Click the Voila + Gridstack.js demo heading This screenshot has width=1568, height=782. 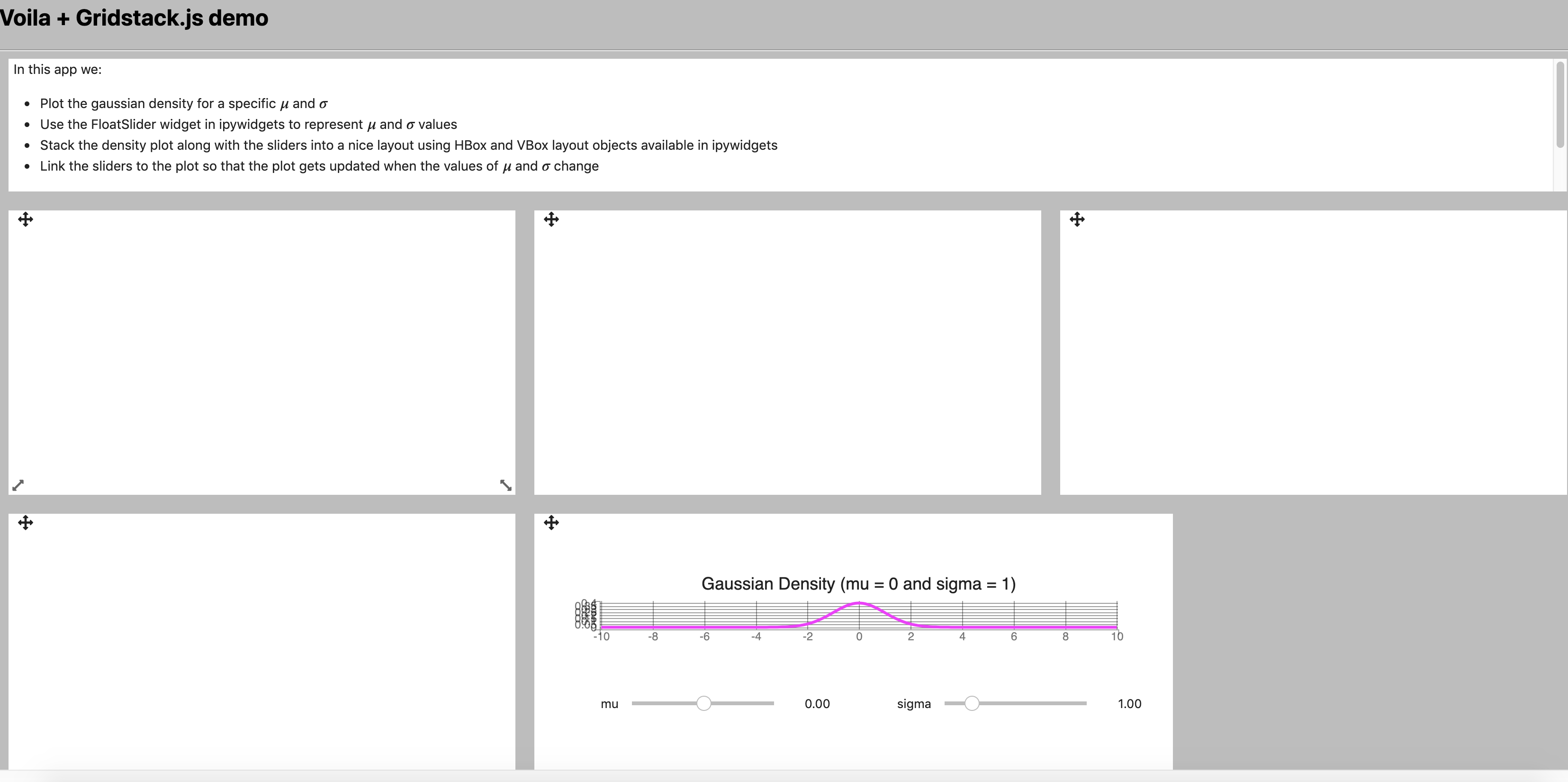[134, 18]
